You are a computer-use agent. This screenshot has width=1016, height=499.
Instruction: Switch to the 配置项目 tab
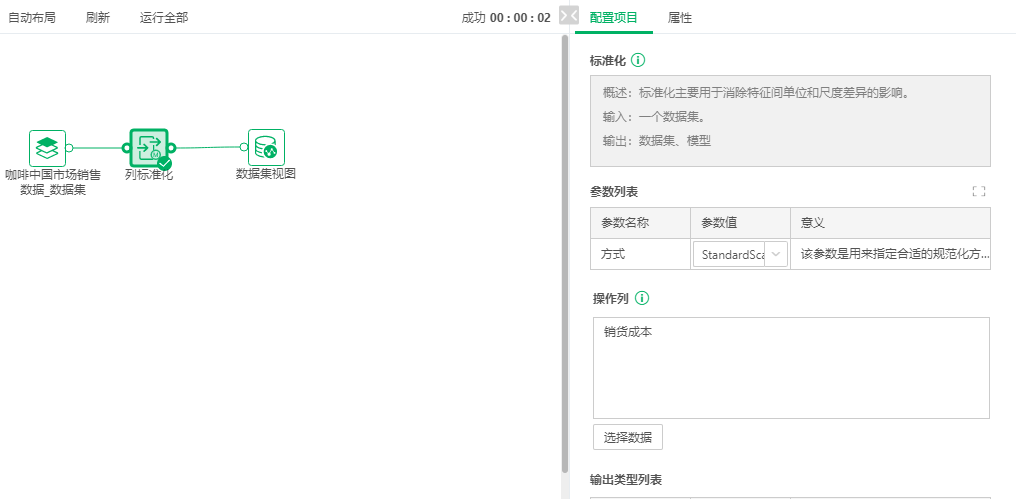tap(614, 18)
